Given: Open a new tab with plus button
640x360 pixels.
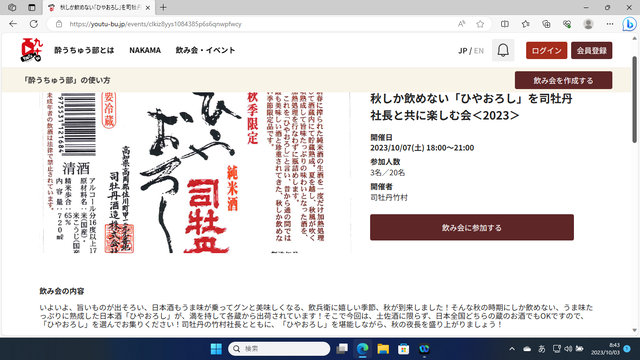Looking at the screenshot, I should pyautogui.click(x=163, y=7).
